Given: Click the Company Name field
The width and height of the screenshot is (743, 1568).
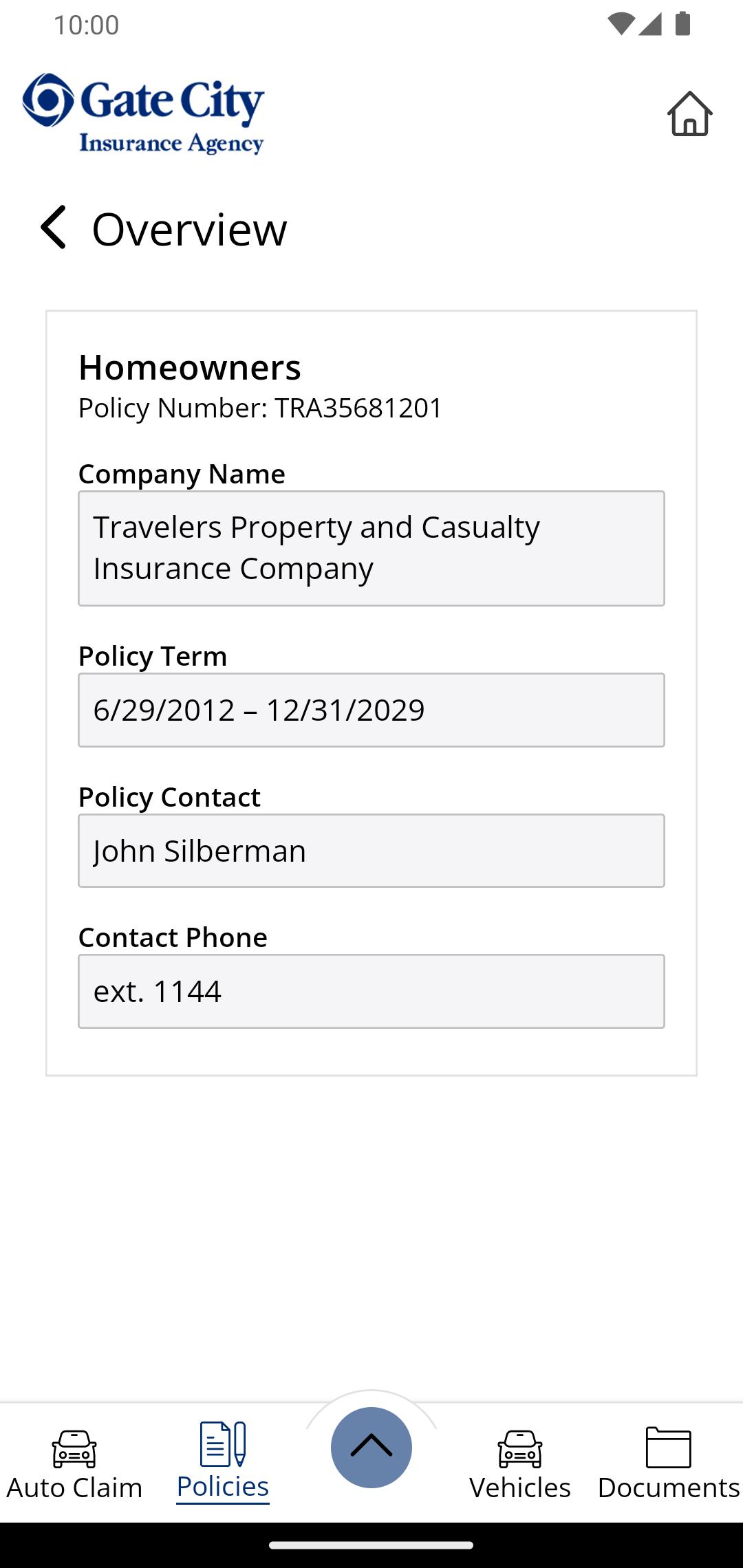Looking at the screenshot, I should point(371,548).
